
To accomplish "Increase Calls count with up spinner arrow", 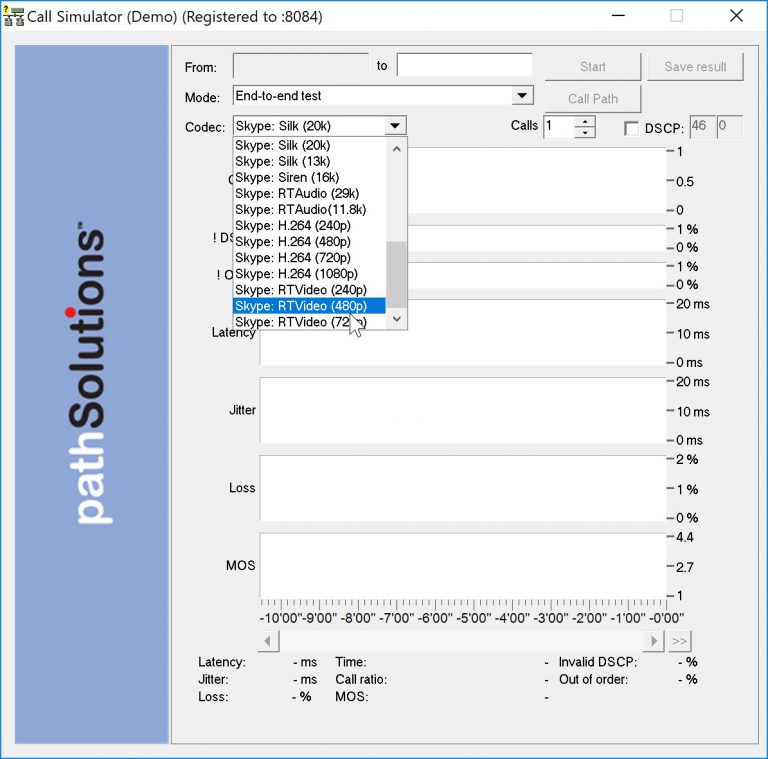I will (585, 121).
